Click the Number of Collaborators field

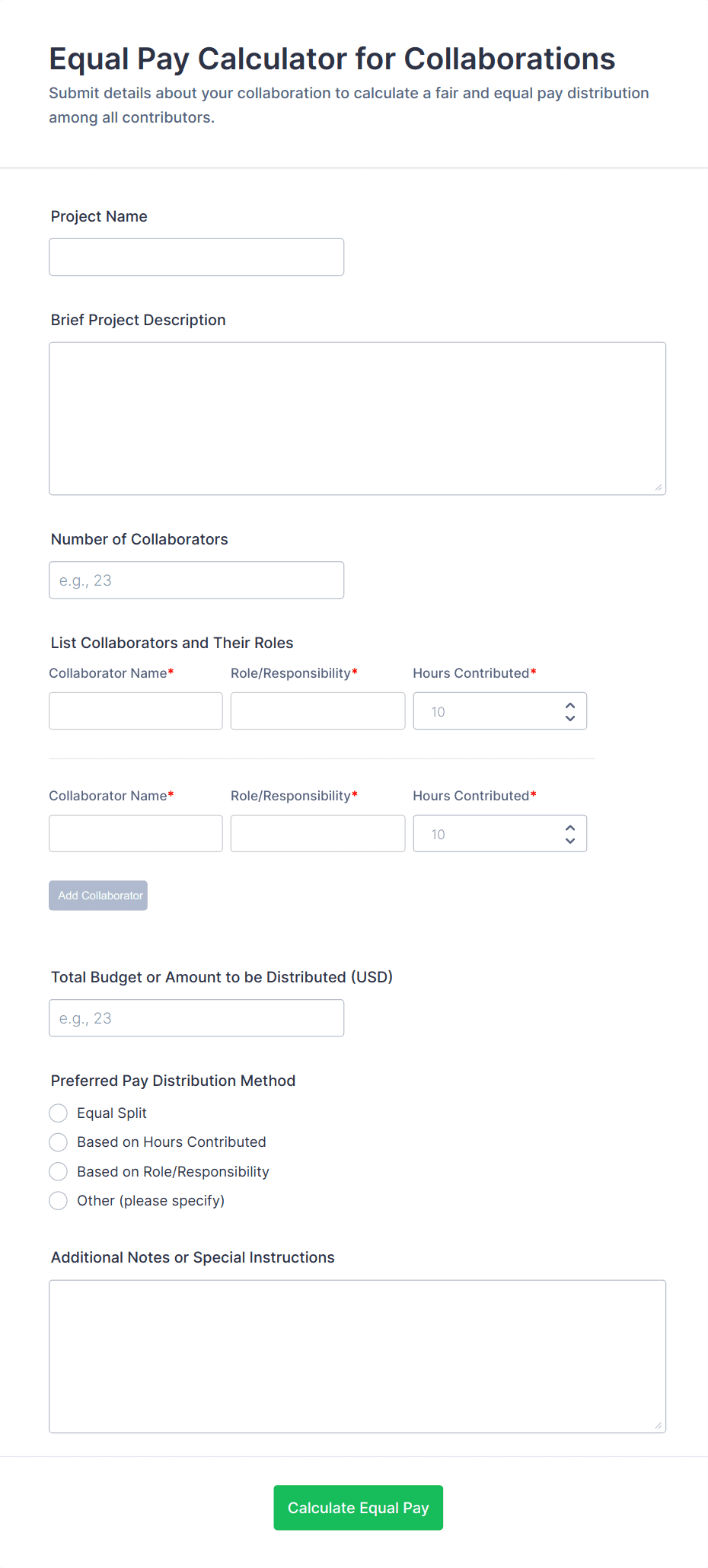(196, 580)
